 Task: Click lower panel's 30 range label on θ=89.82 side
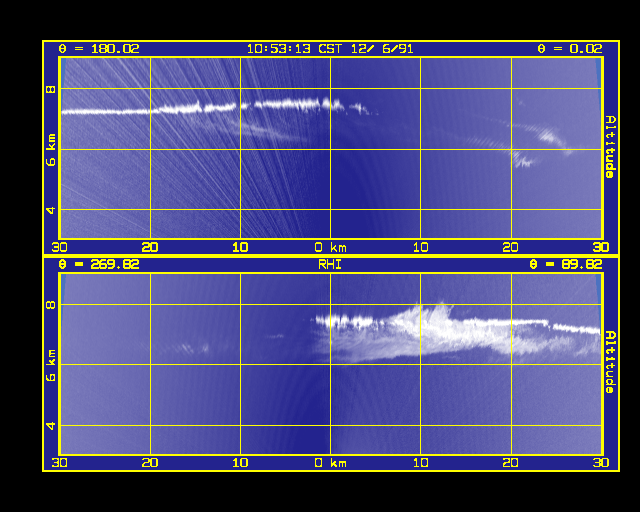pos(601,463)
